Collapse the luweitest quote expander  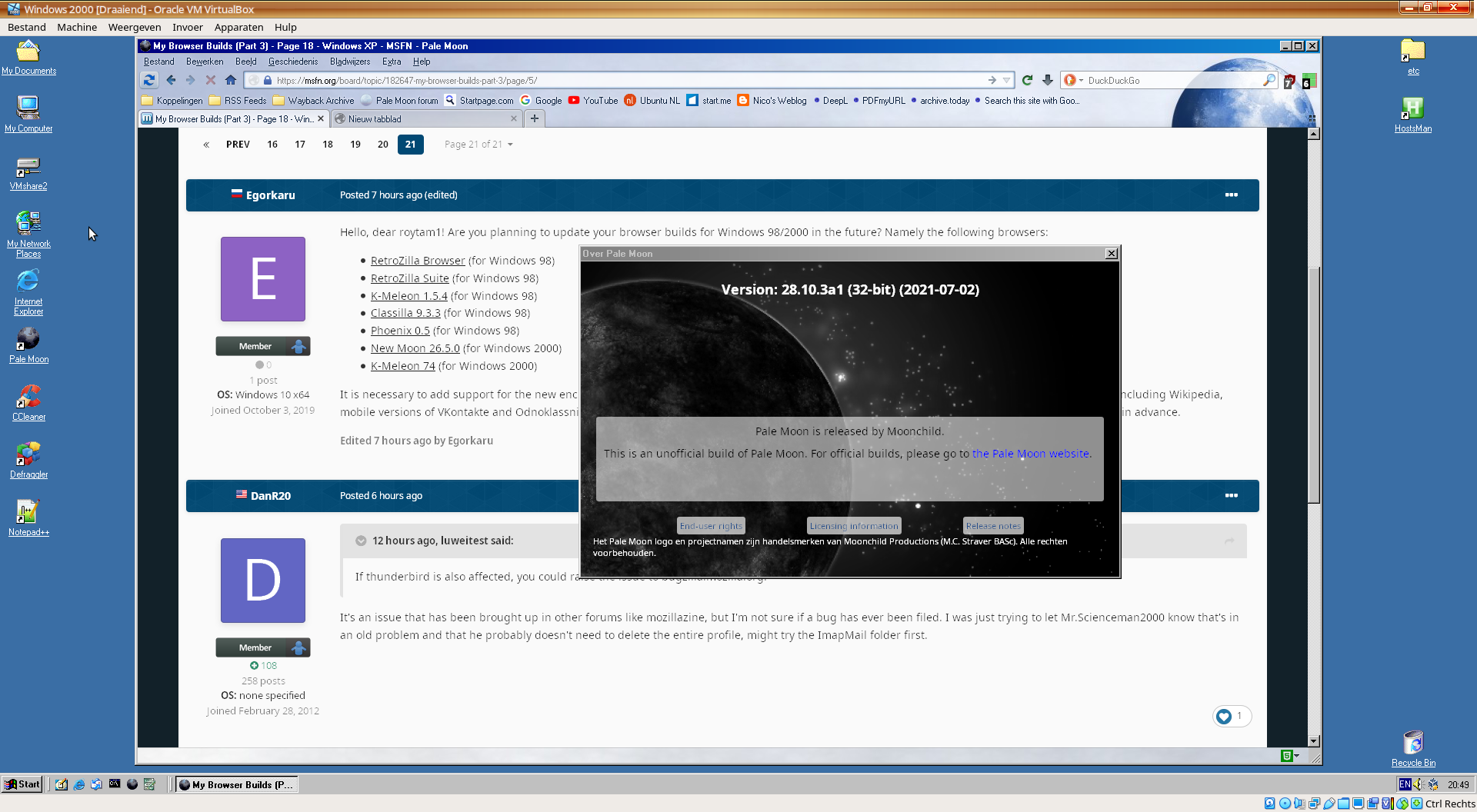click(361, 541)
